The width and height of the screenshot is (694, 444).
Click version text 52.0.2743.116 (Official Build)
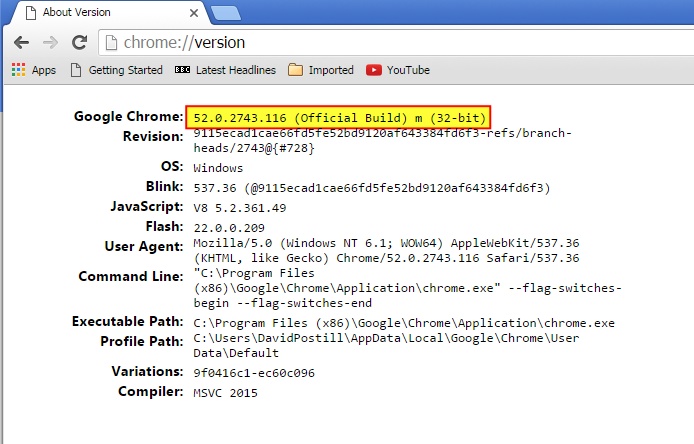tap(300, 118)
